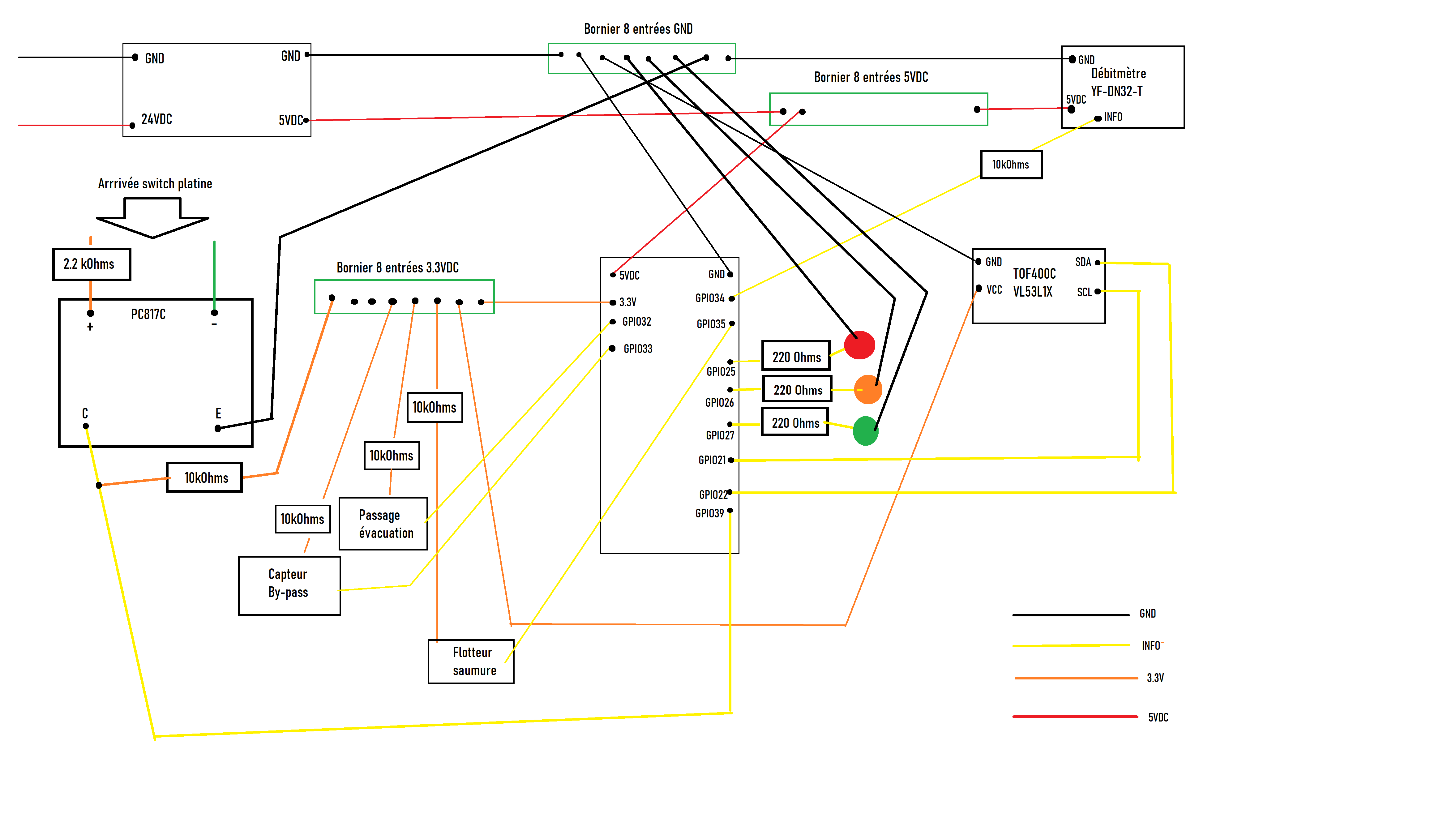Click the 220 Ohms resistor beside red LED
The height and width of the screenshot is (835, 1456).
pyautogui.click(x=796, y=357)
